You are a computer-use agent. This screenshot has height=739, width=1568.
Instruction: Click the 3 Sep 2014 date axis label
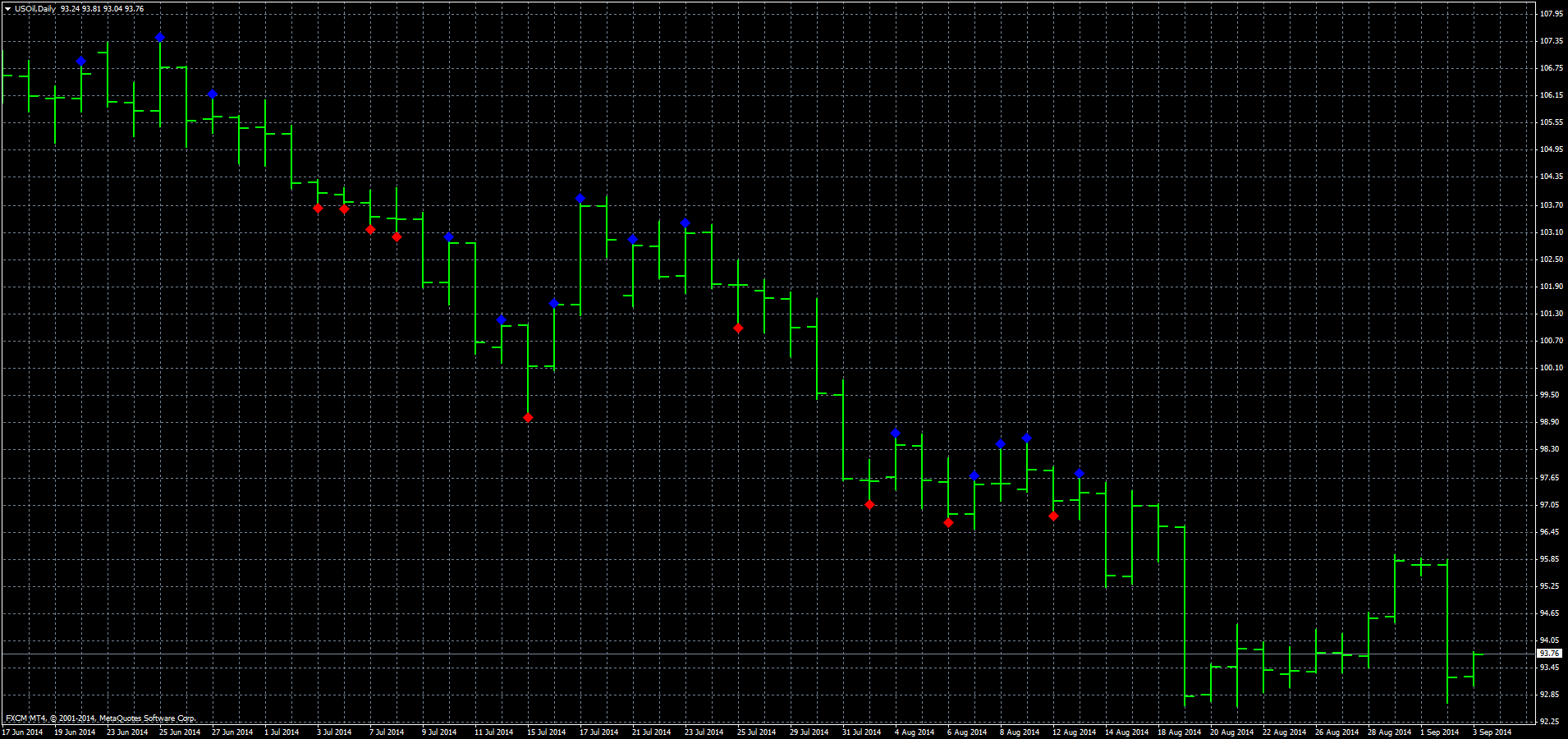point(1492,732)
